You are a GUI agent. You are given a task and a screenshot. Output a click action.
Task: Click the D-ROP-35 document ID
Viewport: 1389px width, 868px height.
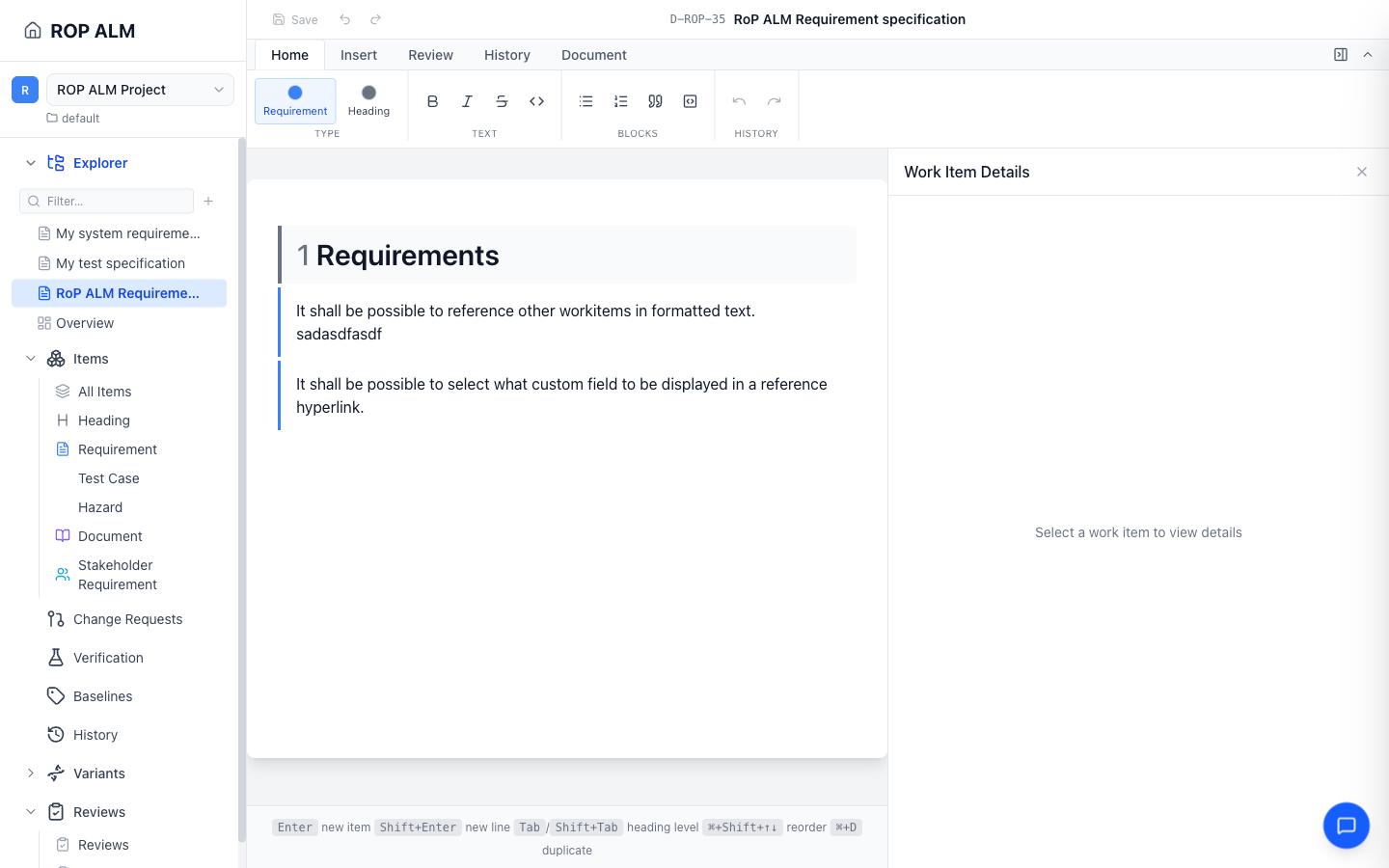click(697, 19)
